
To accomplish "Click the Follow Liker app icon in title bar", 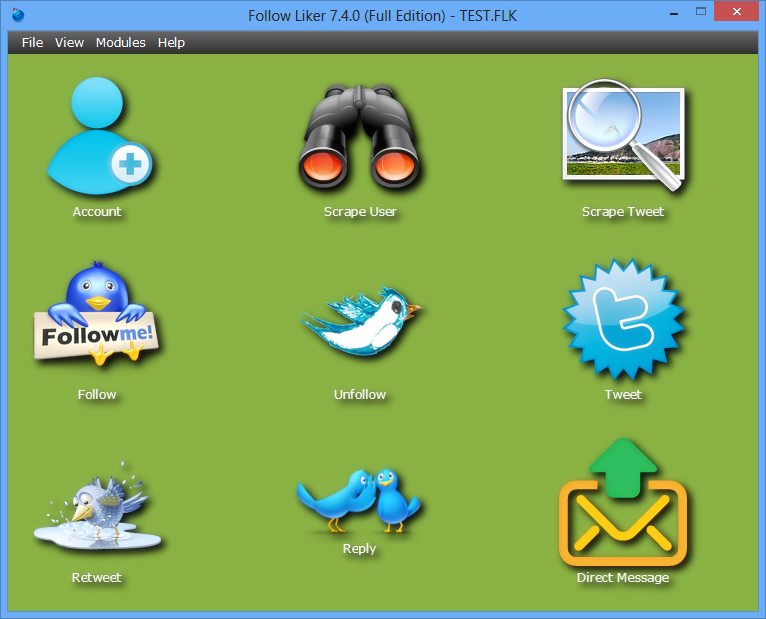I will click(x=18, y=15).
